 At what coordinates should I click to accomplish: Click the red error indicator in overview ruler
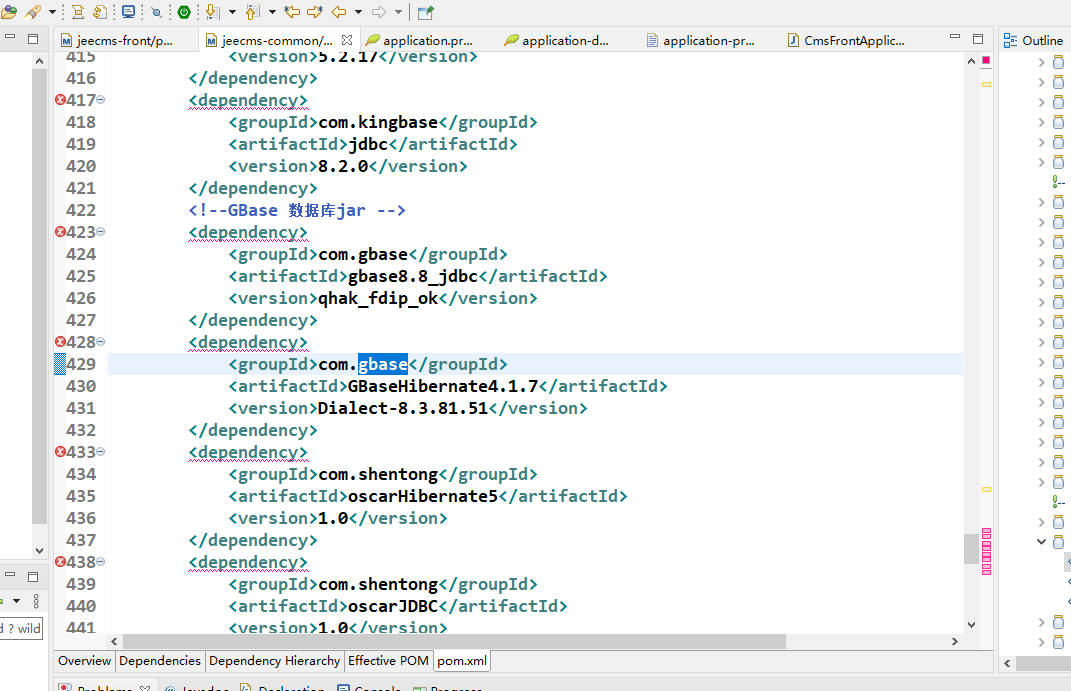point(986,61)
